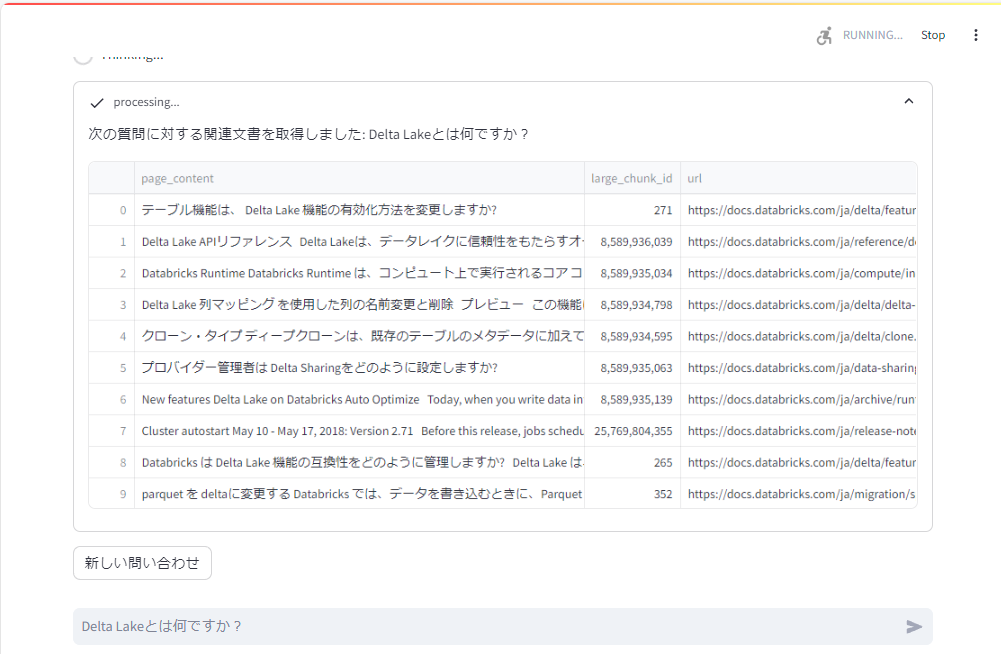
Task: Click the ja/delta/clone url cell
Action: coord(799,336)
